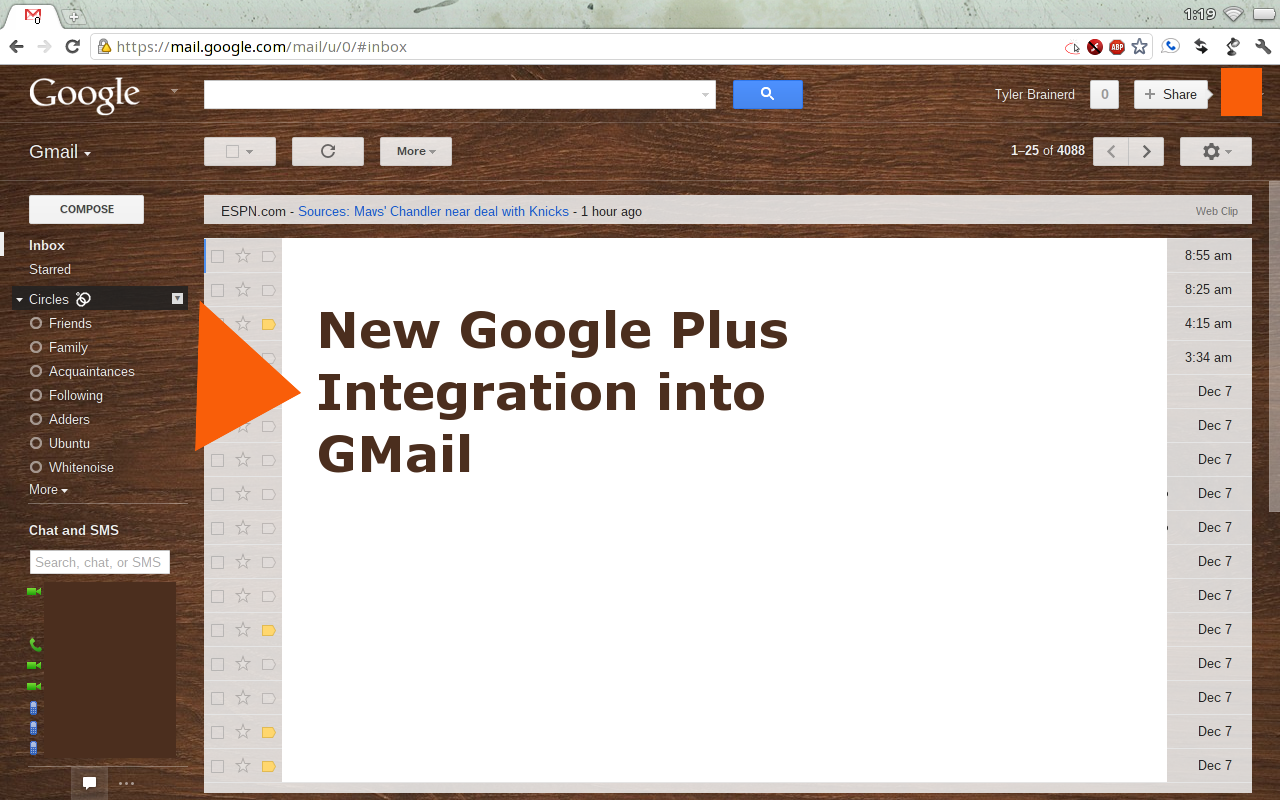1280x800 pixels.
Task: Tick the checkbox on the 8:55 am message
Action: pos(218,256)
